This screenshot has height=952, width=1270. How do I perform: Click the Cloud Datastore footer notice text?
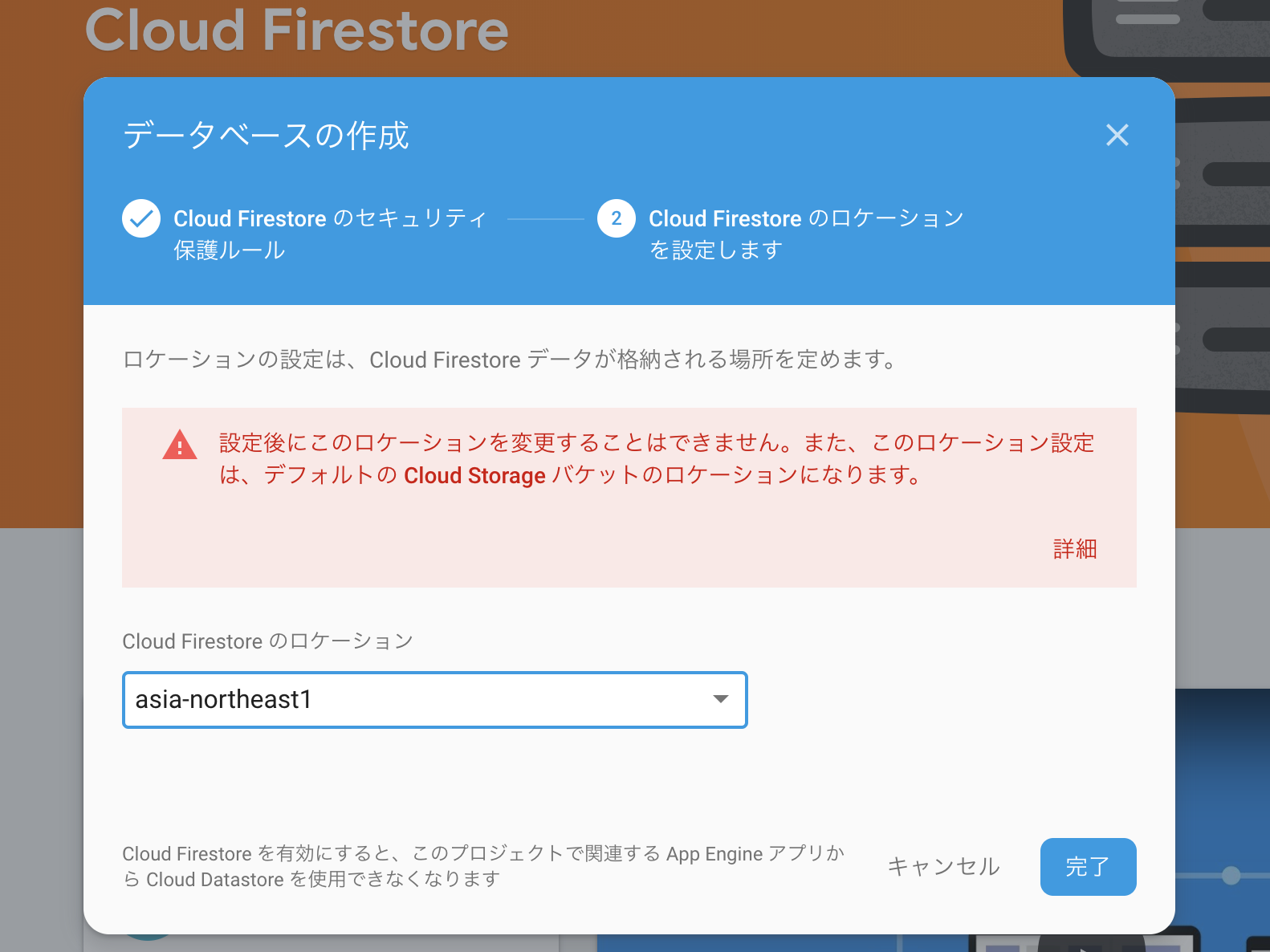point(483,866)
